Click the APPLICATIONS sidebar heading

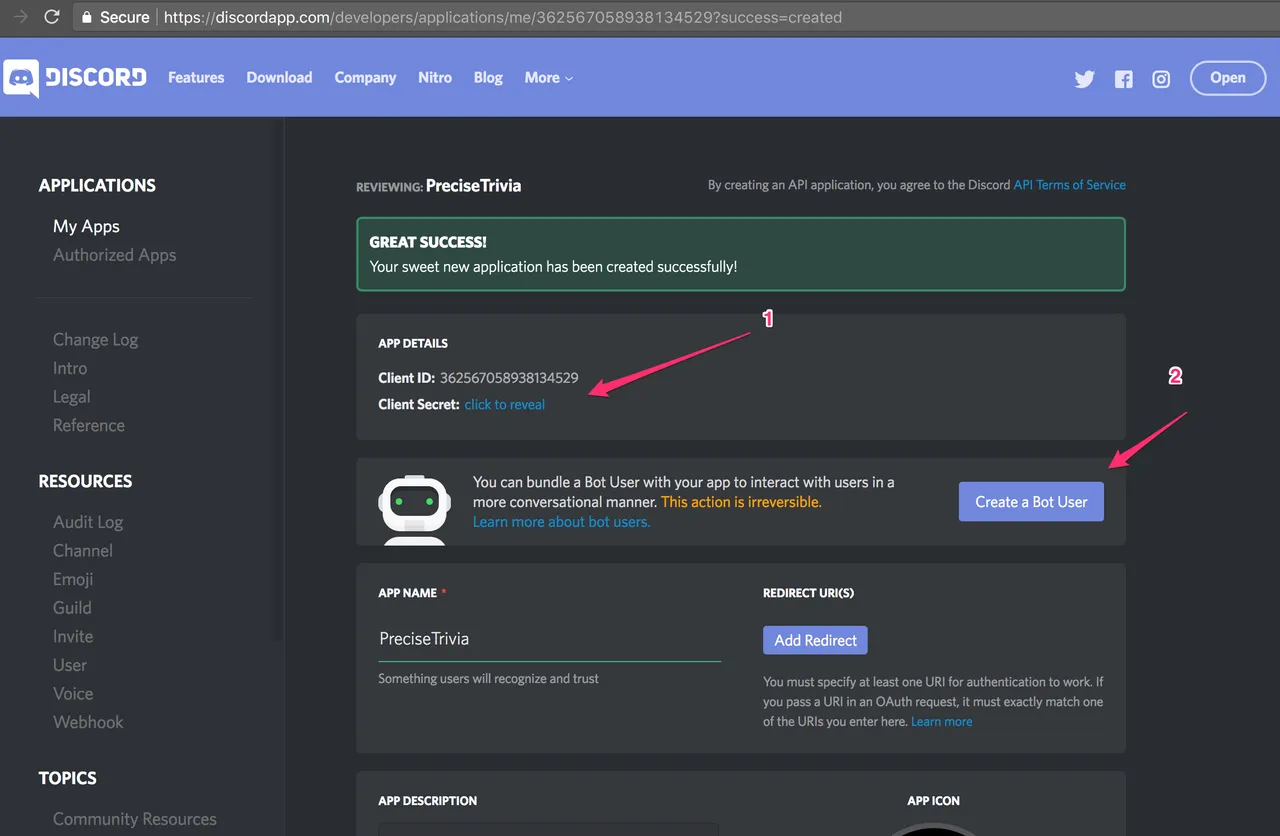[97, 185]
